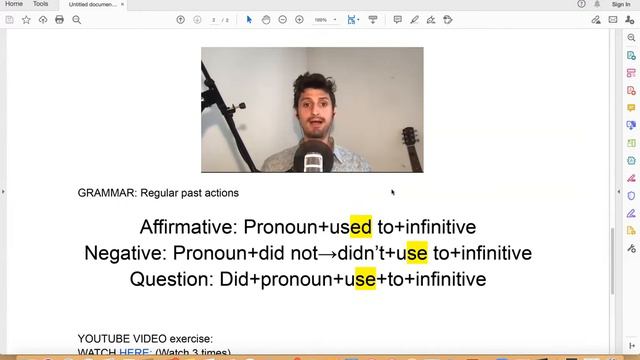Activate the Hand pan tool
Viewport: 640px width, 360px height.
coord(266,20)
